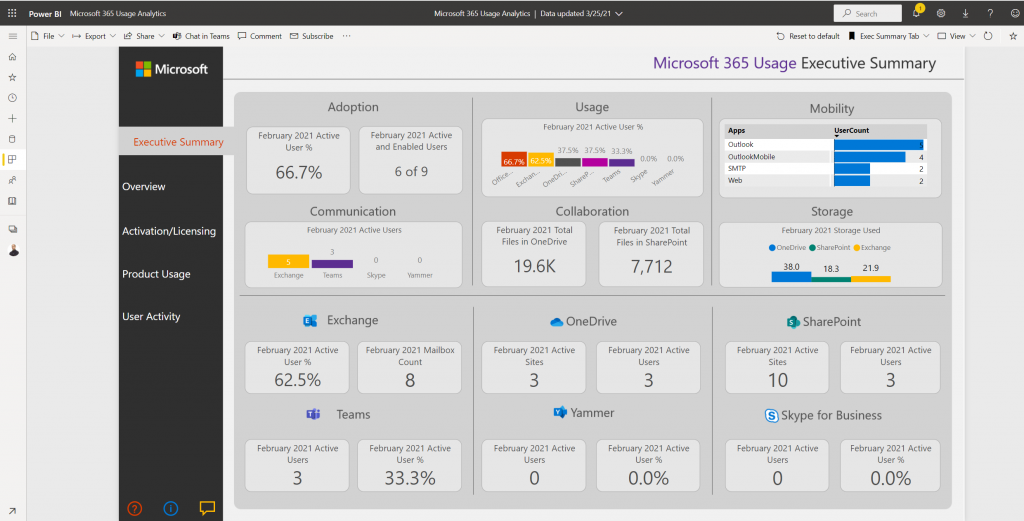
Task: Go to Home in the left navigation rail
Action: (12, 57)
